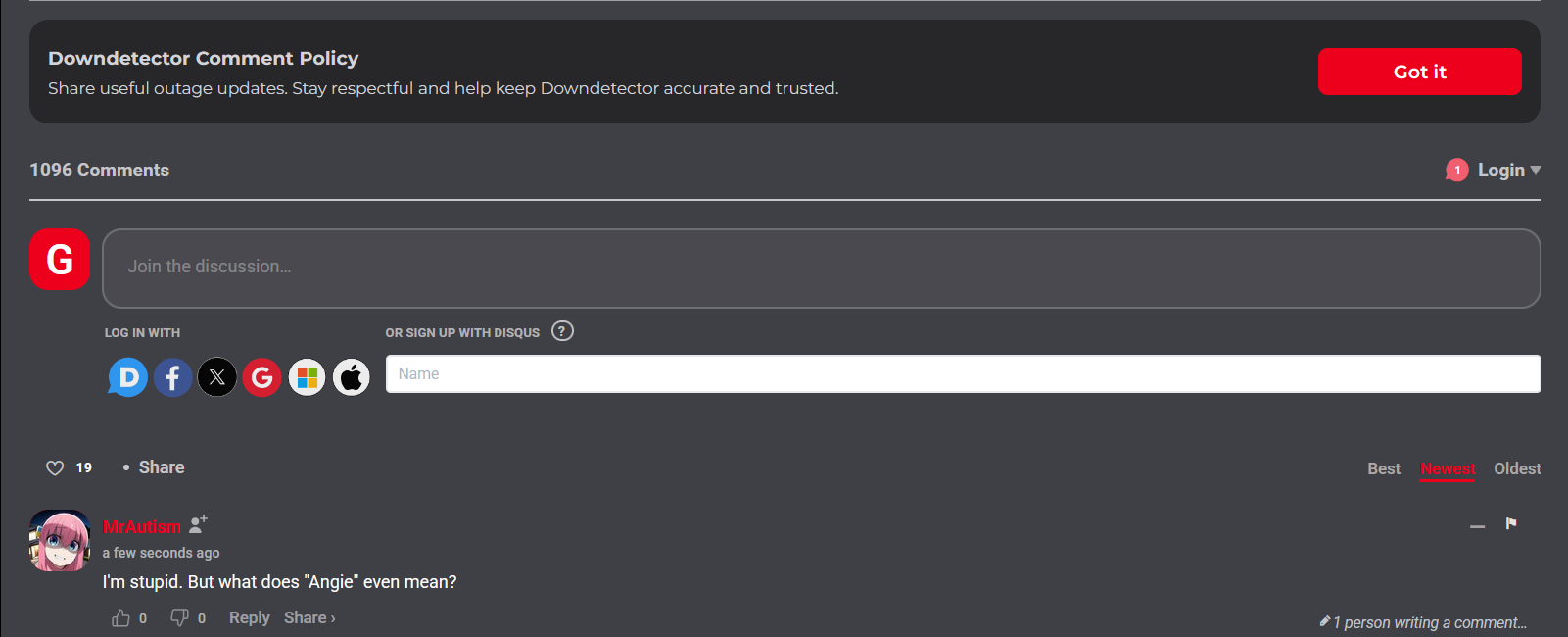This screenshot has width=1568, height=637.
Task: Flag MrAutism's comment as inappropriate
Action: pos(1511,523)
